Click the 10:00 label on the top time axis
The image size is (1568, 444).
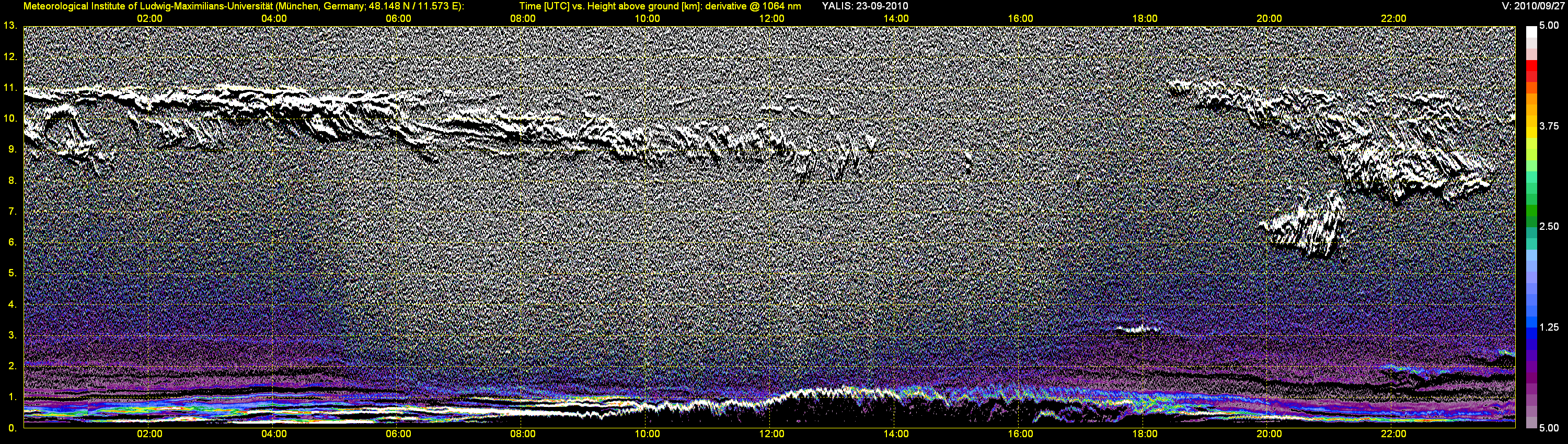click(x=647, y=18)
